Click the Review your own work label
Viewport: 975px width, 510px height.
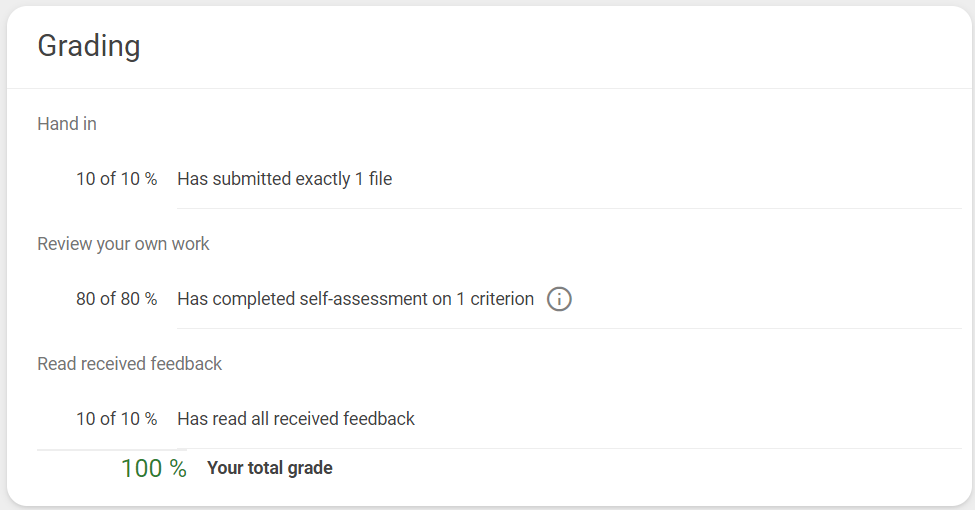click(x=123, y=244)
